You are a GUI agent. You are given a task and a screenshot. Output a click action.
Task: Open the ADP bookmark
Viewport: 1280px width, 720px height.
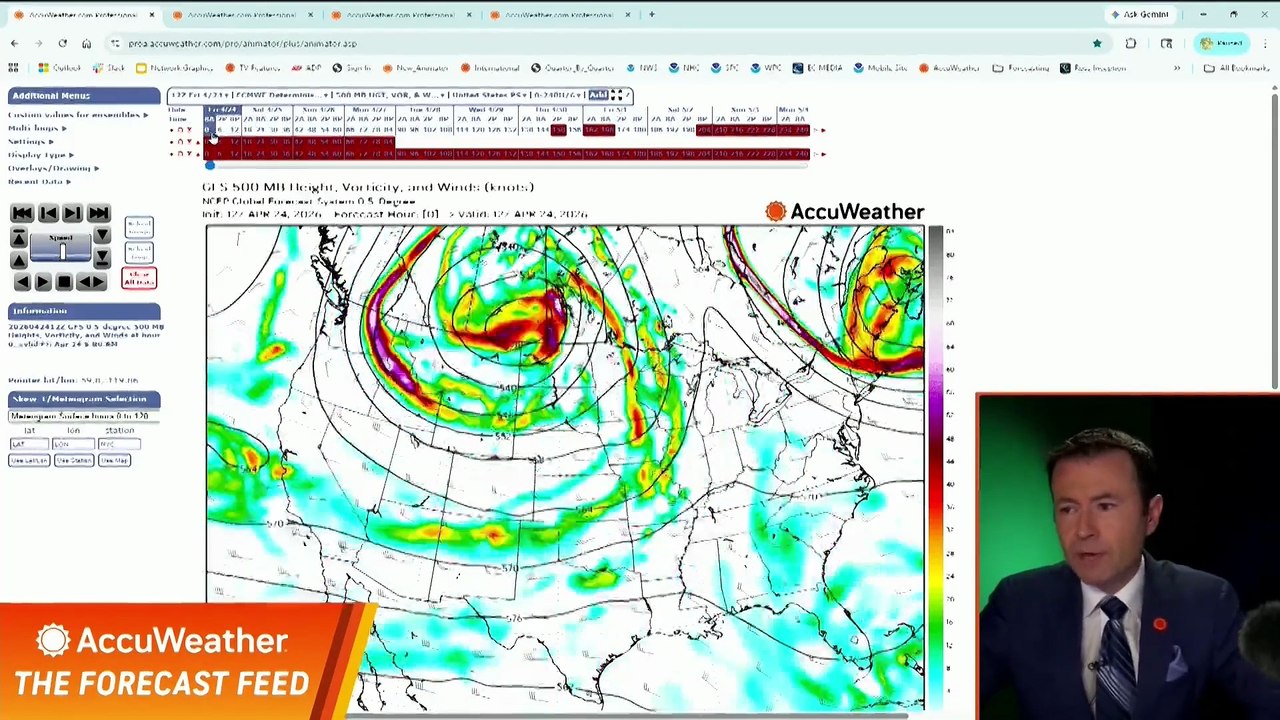pyautogui.click(x=307, y=68)
